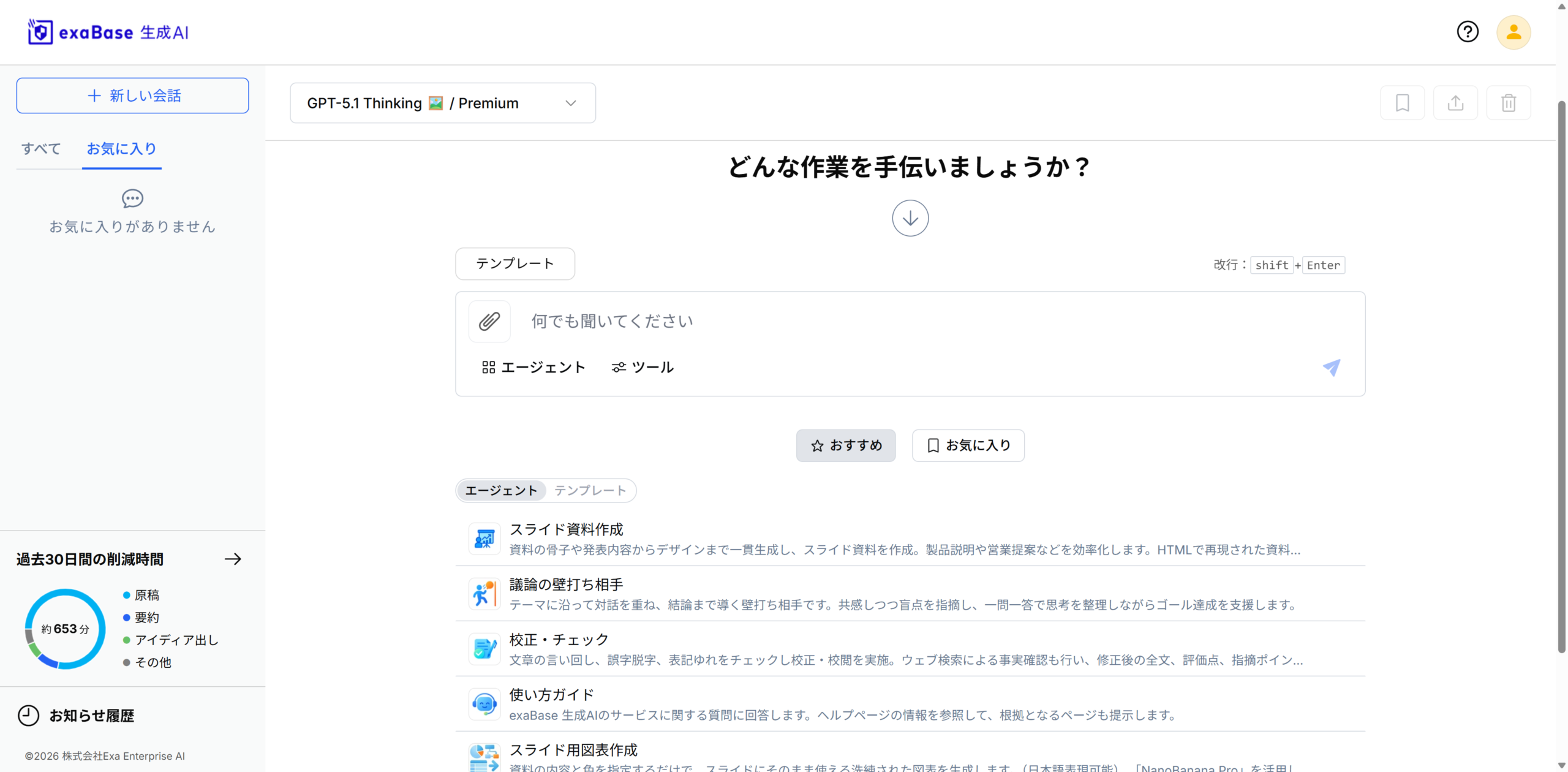Open the user account avatar
The height and width of the screenshot is (772, 1568).
click(1513, 32)
